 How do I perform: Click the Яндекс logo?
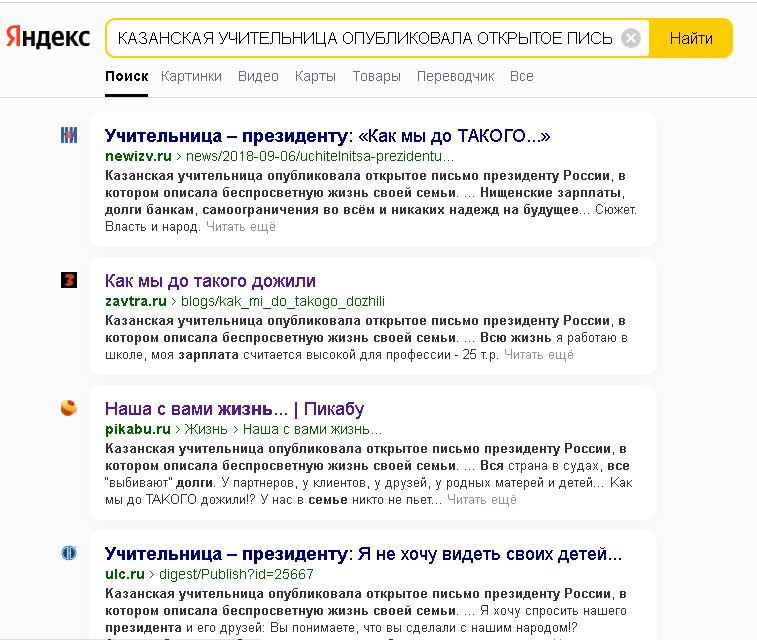pos(48,38)
